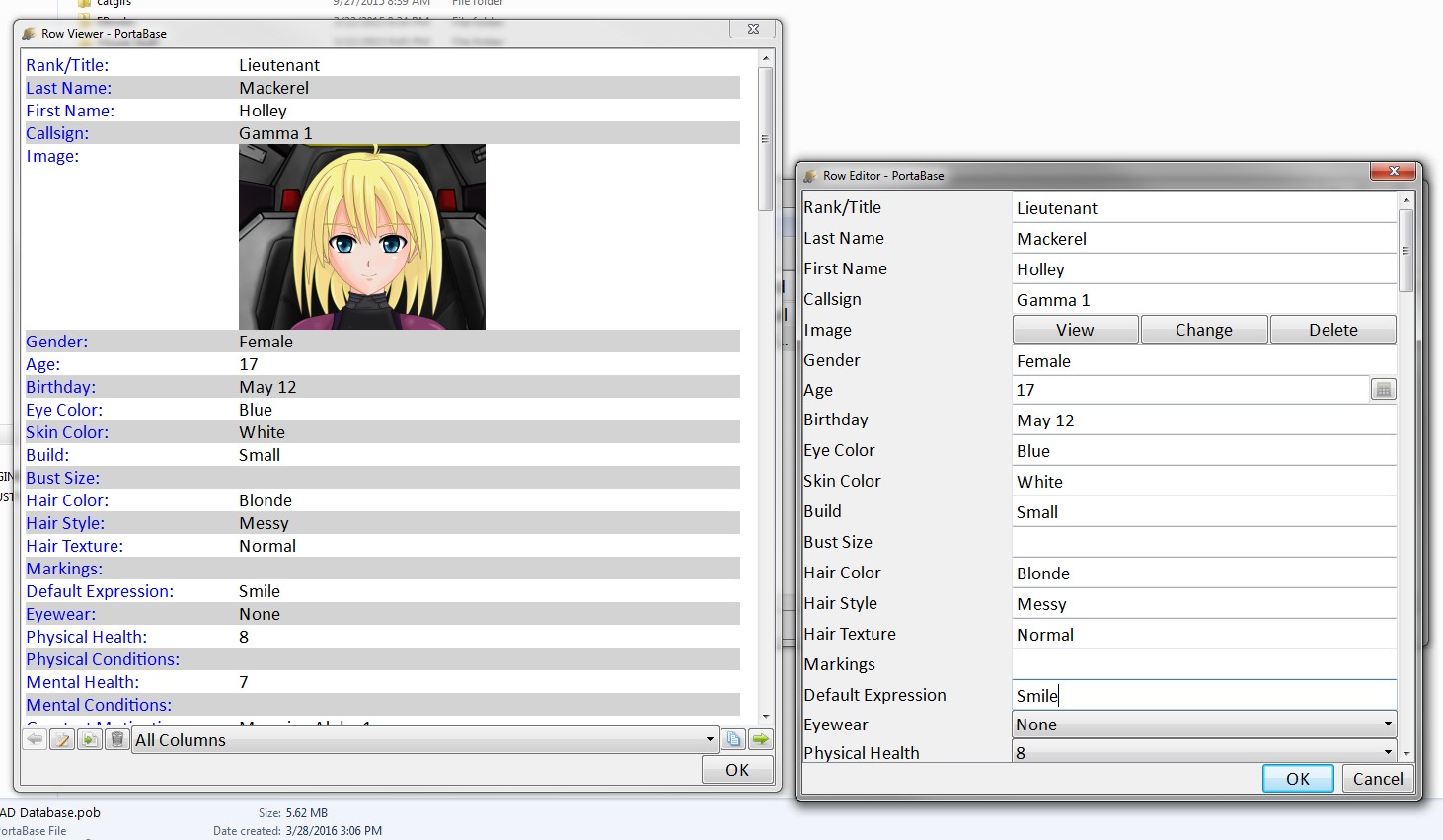1443x840 pixels.
Task: Open the Eyewear dropdown showing None
Action: pyautogui.click(x=1204, y=725)
